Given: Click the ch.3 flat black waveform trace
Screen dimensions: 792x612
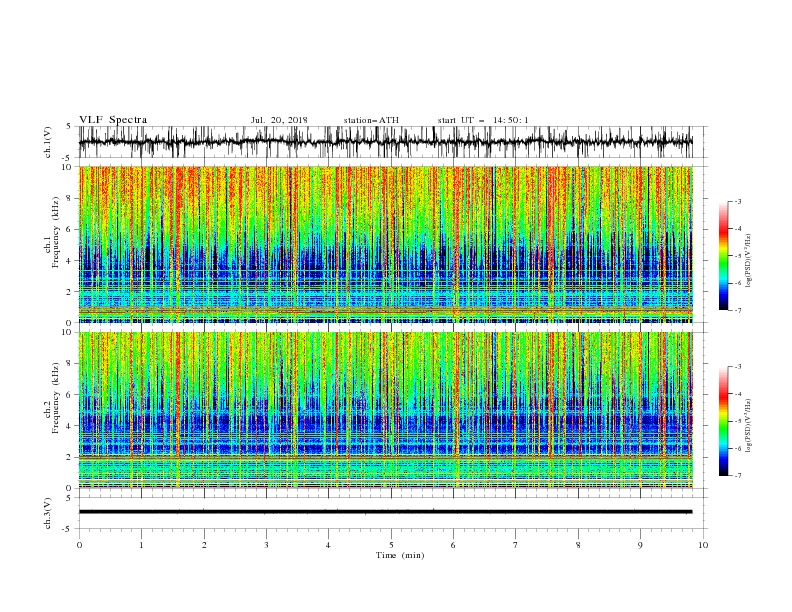Looking at the screenshot, I should tap(385, 512).
